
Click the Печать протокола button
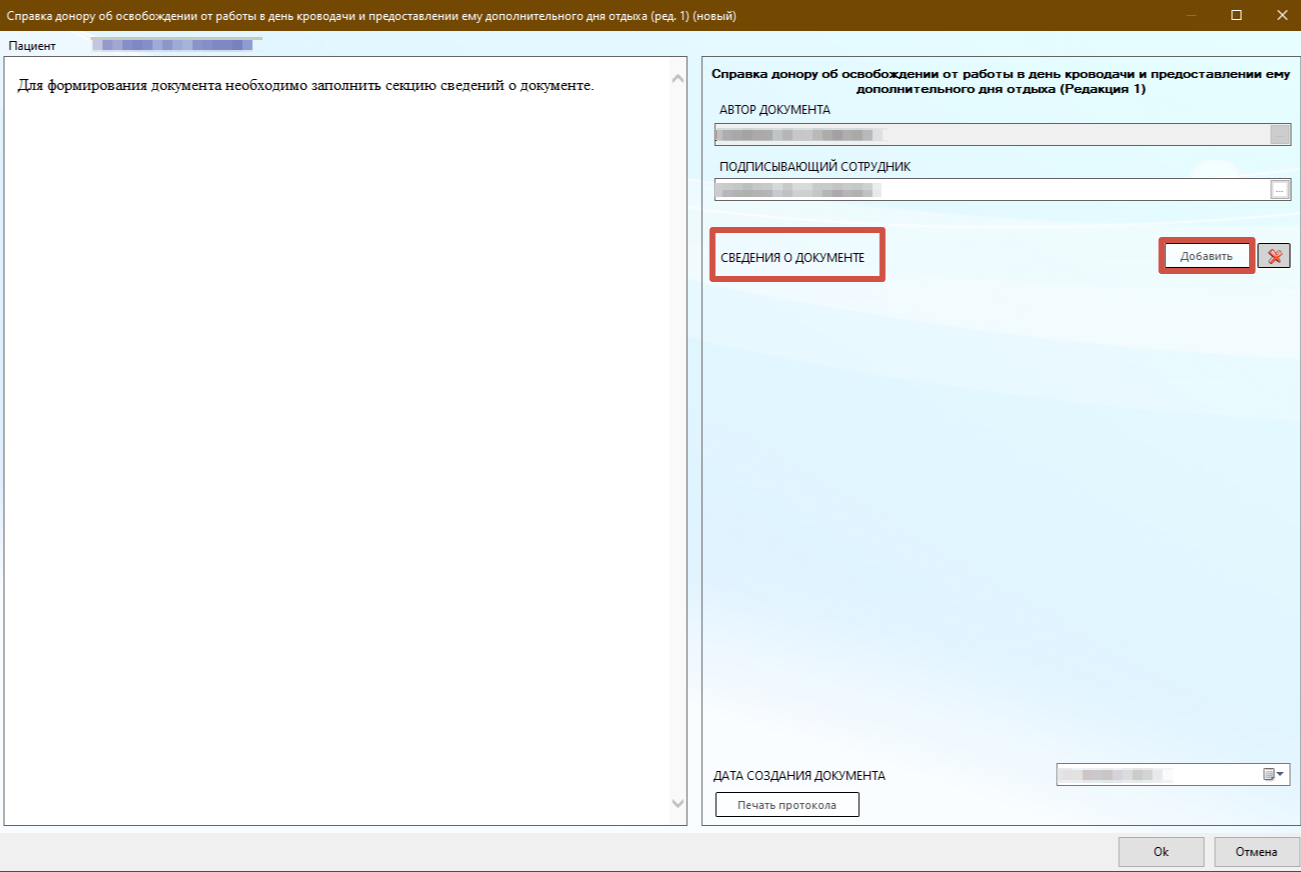787,805
